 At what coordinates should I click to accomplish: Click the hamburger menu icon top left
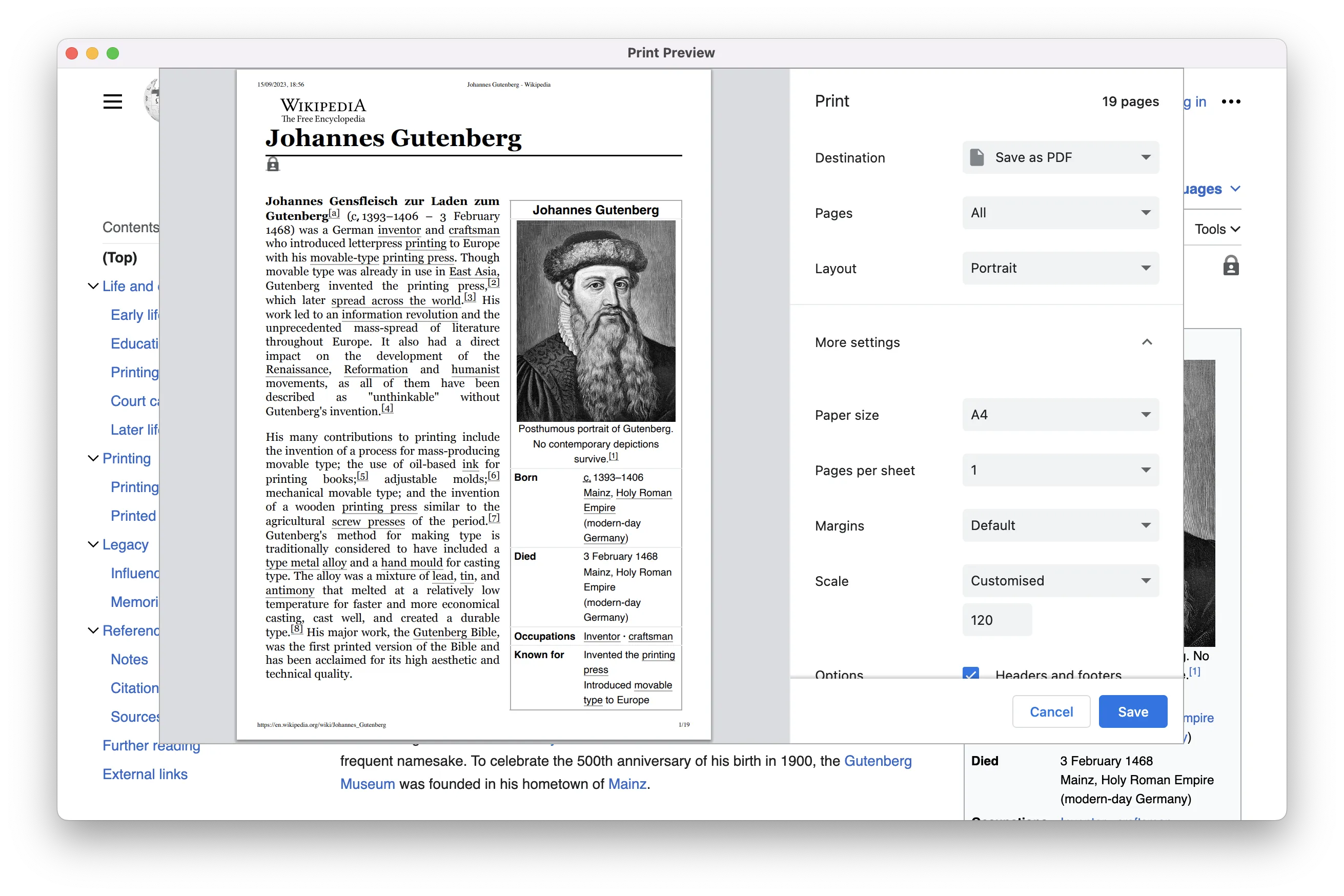113,101
